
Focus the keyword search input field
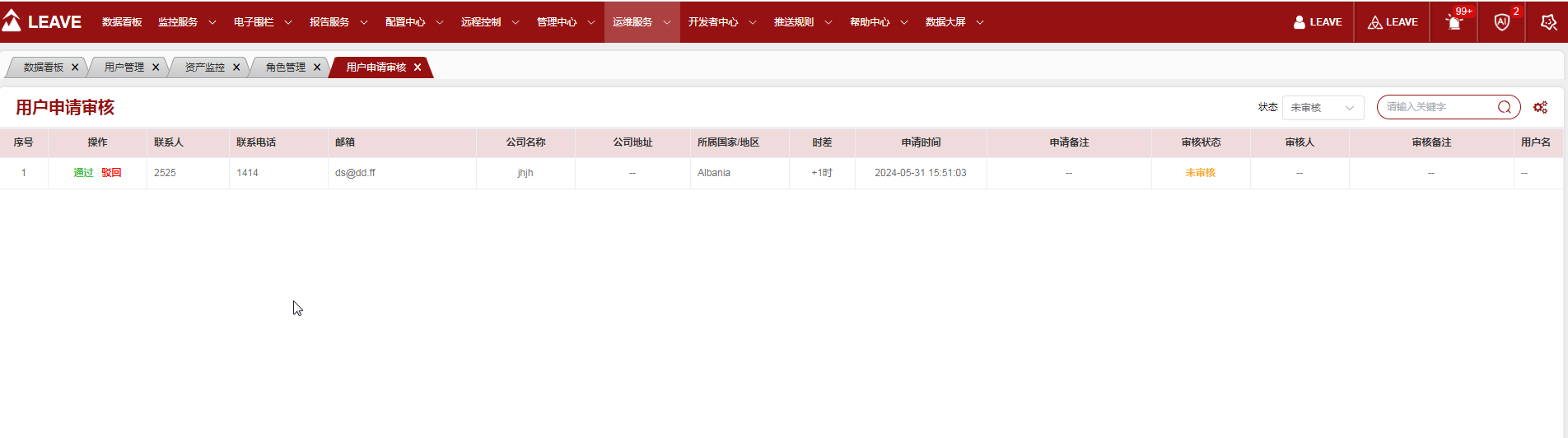[x=1437, y=107]
